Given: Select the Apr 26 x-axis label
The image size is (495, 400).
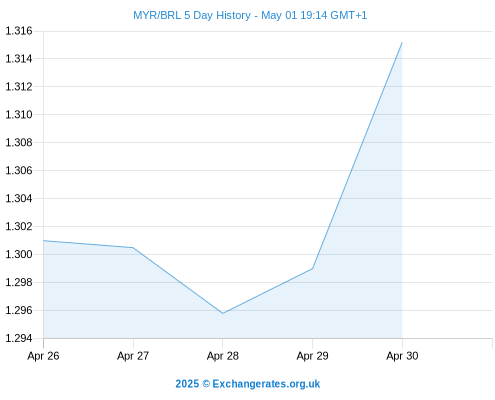Looking at the screenshot, I should click(x=43, y=356).
